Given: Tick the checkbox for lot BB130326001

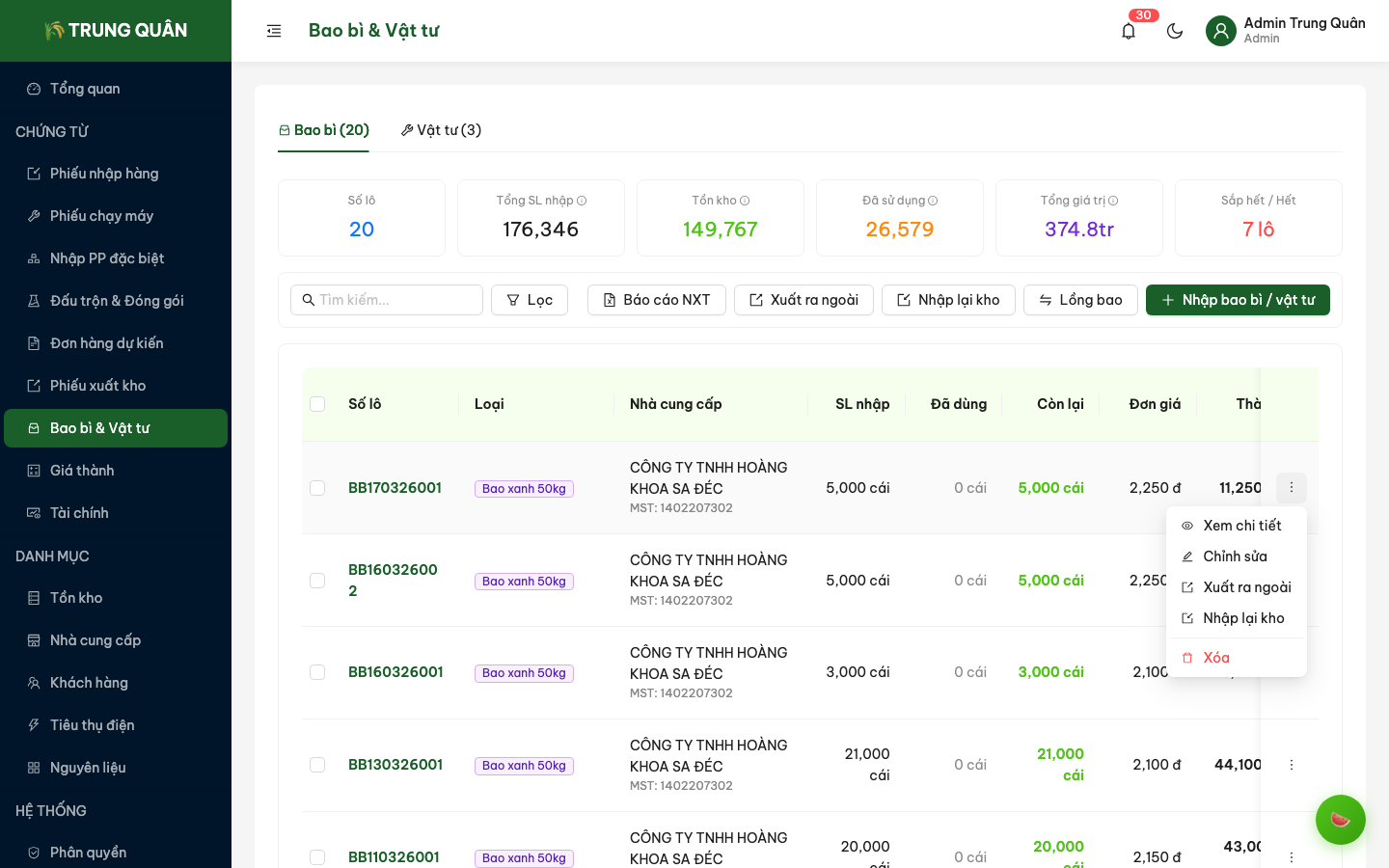Looking at the screenshot, I should (317, 765).
